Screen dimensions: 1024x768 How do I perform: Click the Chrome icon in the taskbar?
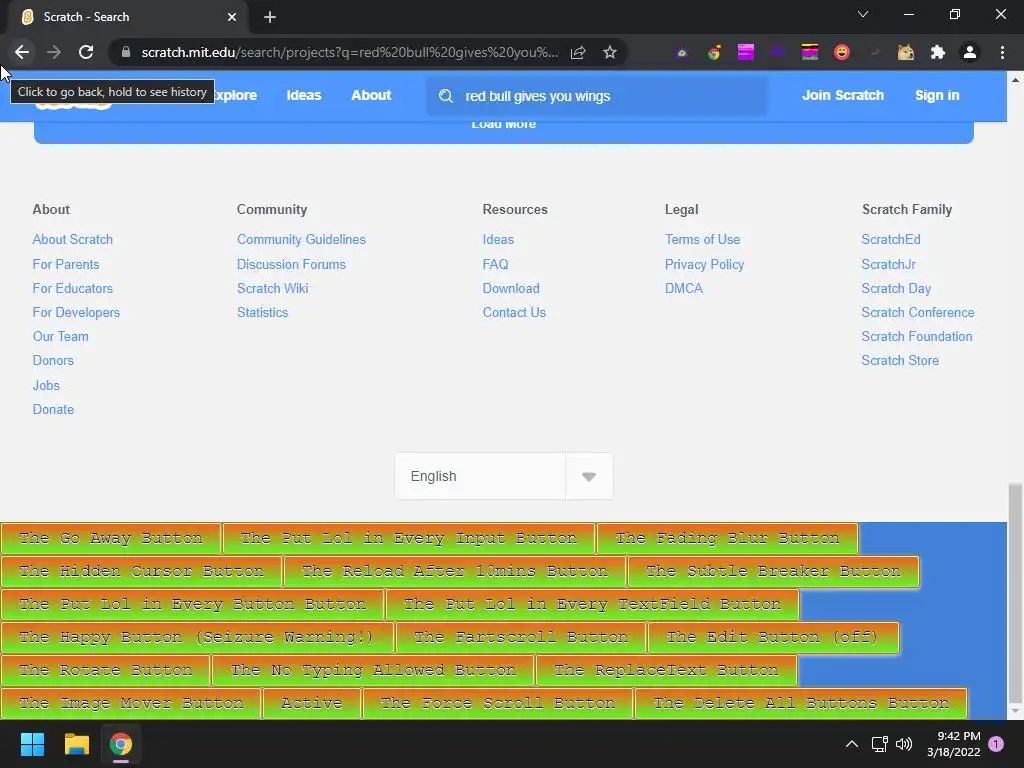pyautogui.click(x=121, y=744)
